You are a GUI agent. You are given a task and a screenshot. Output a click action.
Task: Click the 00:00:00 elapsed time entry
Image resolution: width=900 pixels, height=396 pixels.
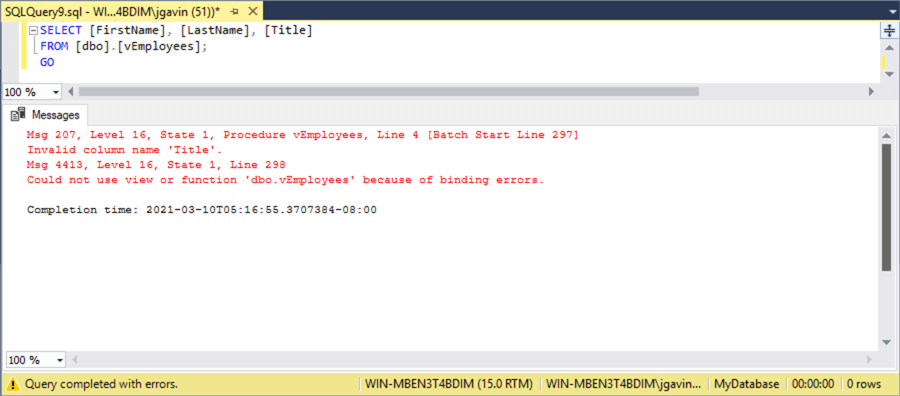(813, 384)
